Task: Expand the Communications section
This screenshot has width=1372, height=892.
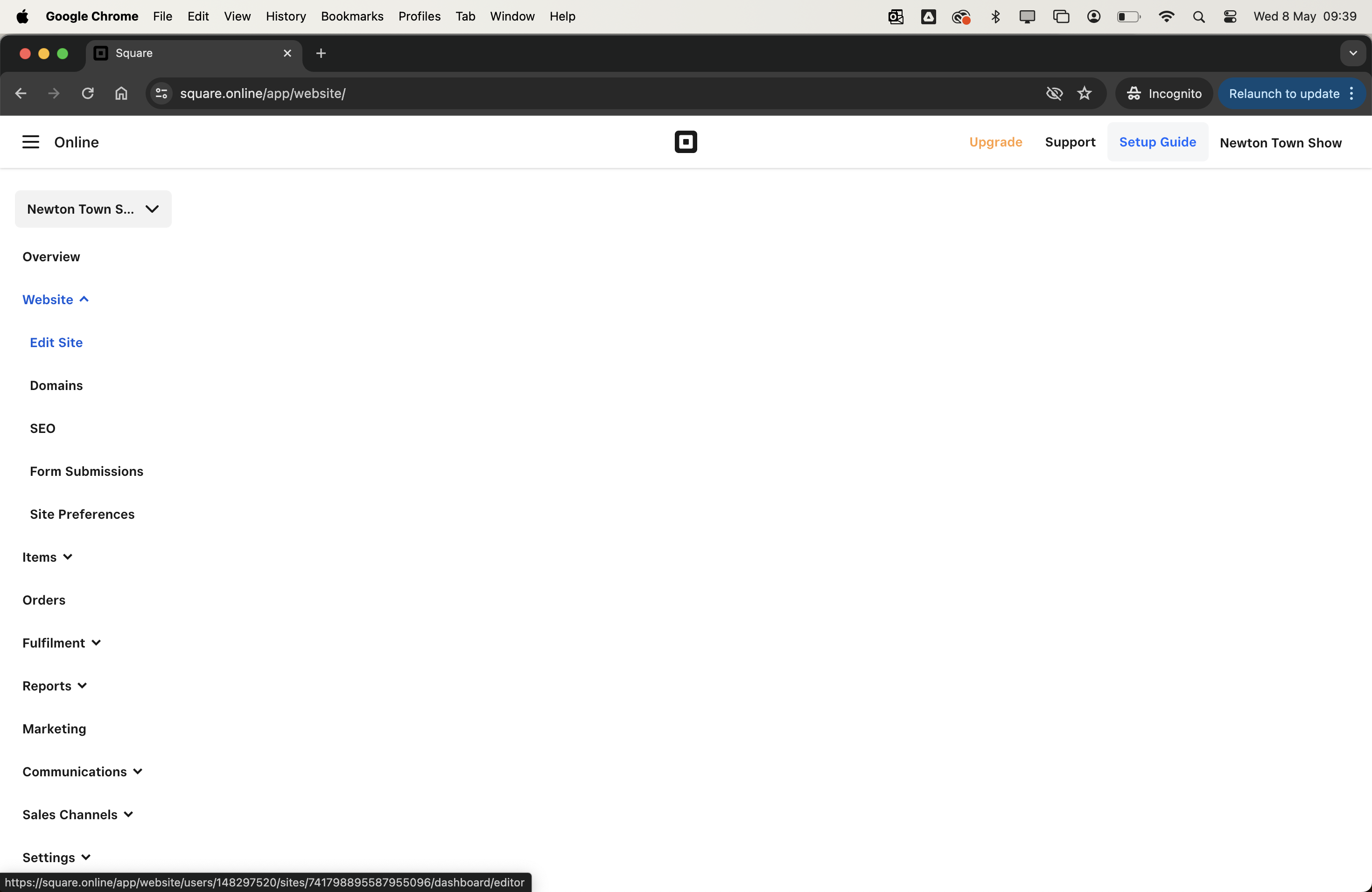Action: [83, 772]
